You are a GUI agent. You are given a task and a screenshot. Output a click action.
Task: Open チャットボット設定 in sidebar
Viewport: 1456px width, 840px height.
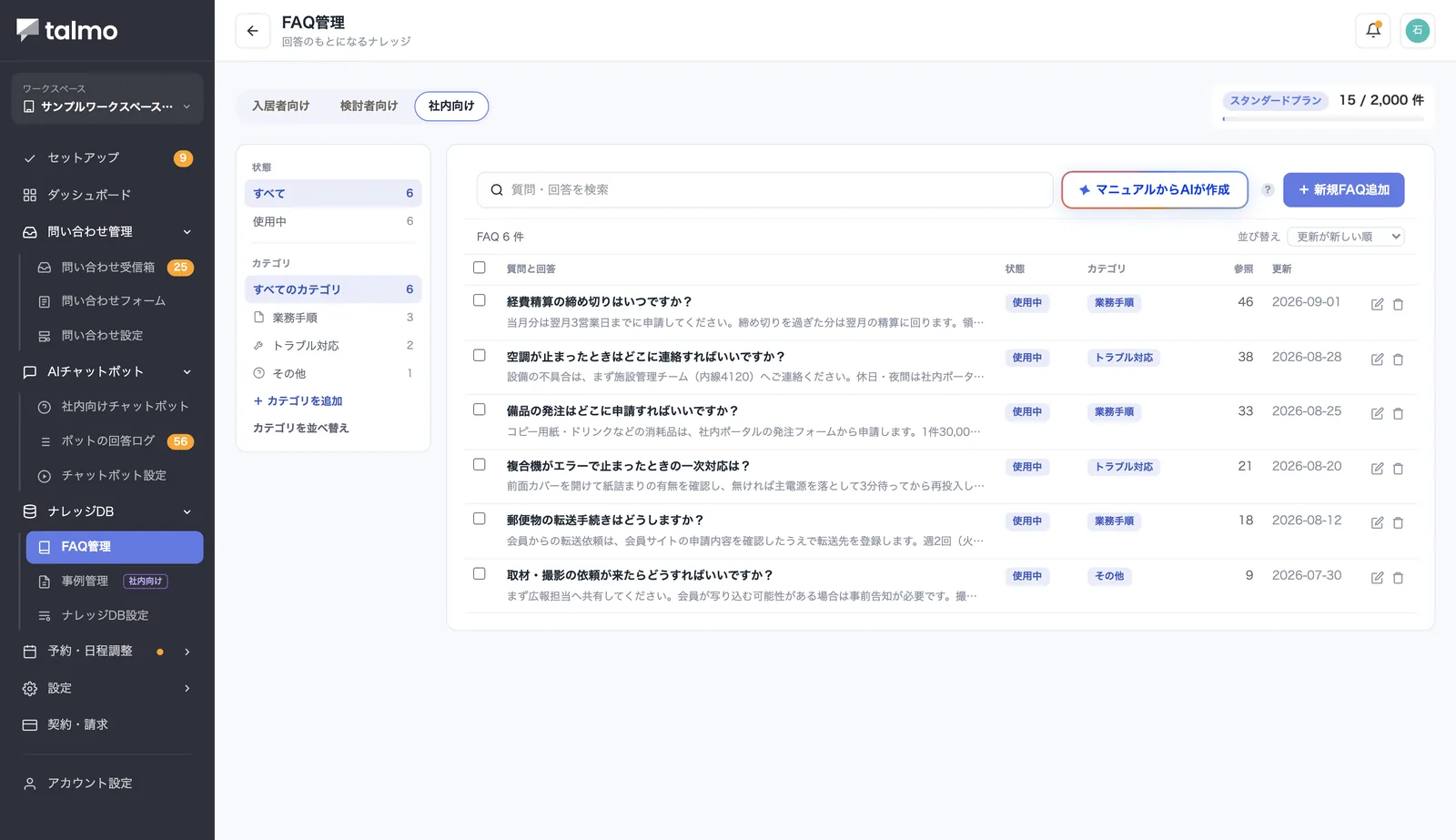click(x=114, y=475)
